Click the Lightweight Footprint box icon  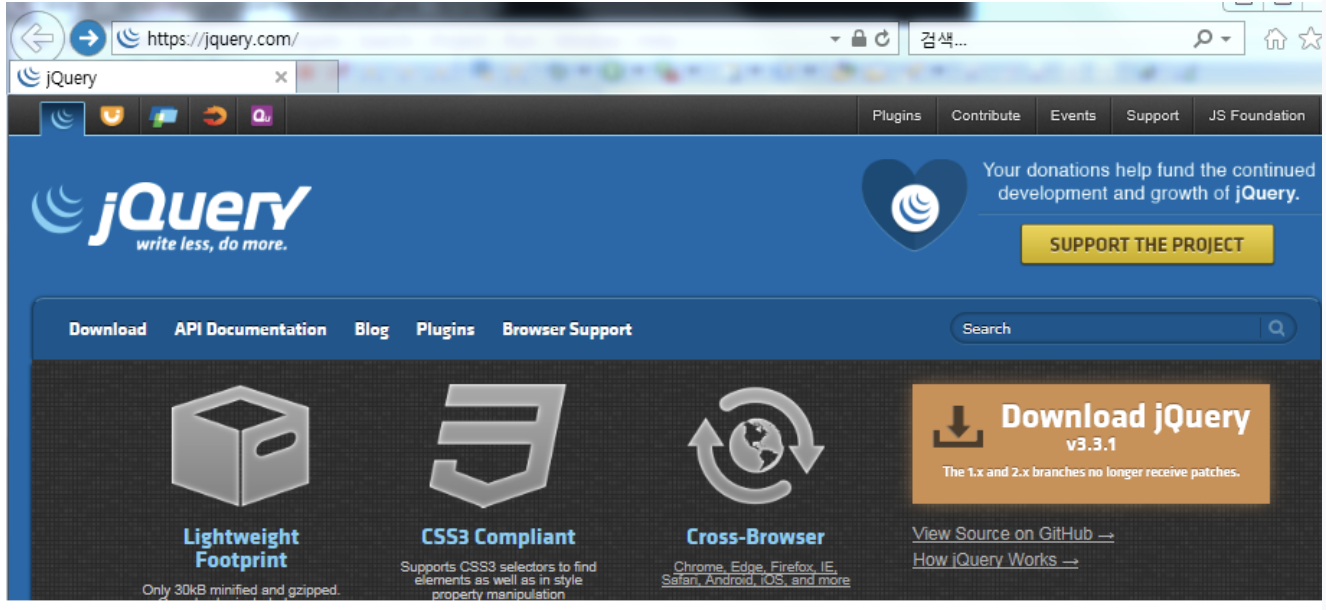pyautogui.click(x=240, y=445)
